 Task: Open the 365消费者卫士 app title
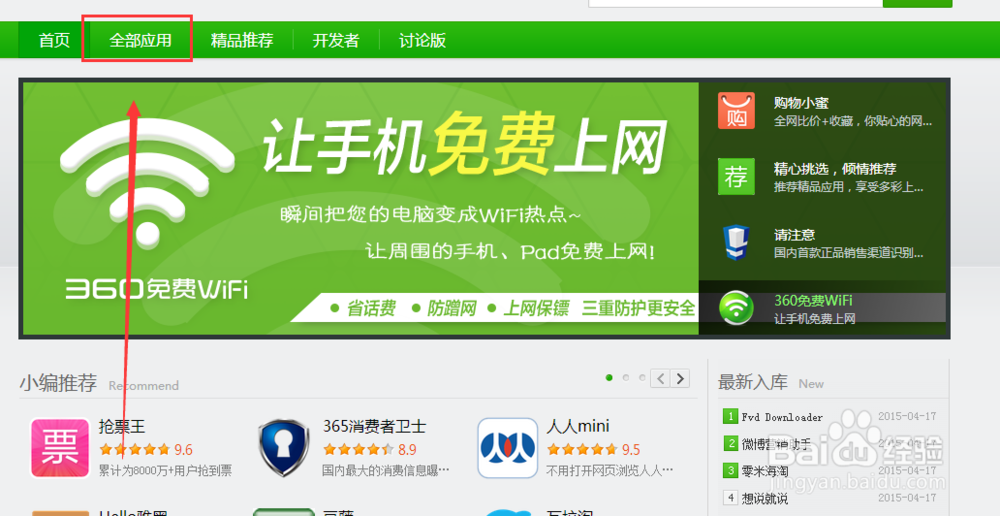coord(374,426)
